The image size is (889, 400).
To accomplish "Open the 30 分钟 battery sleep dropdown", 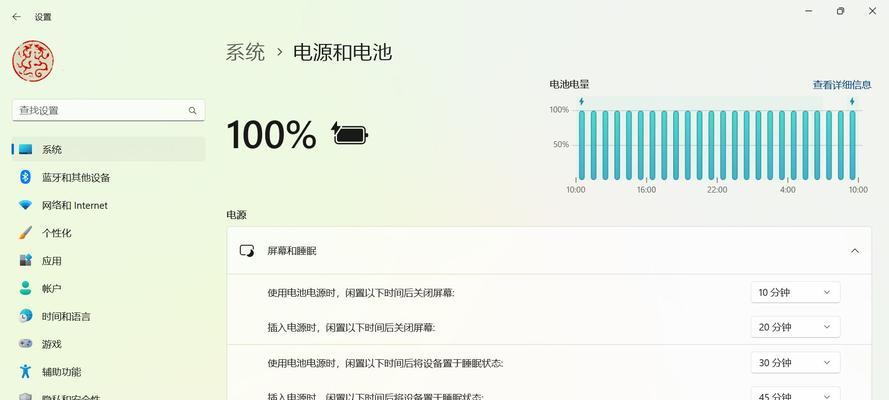I will coord(795,363).
